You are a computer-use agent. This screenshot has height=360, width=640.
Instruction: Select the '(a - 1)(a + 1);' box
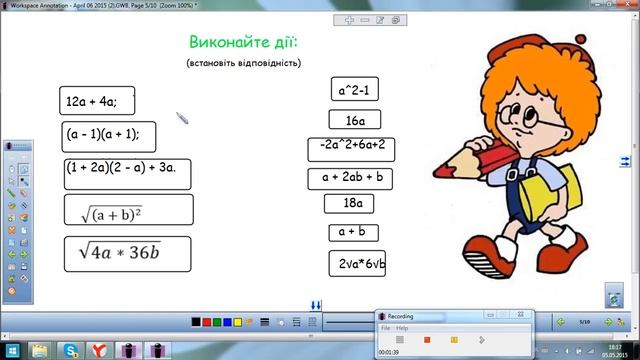(109, 137)
